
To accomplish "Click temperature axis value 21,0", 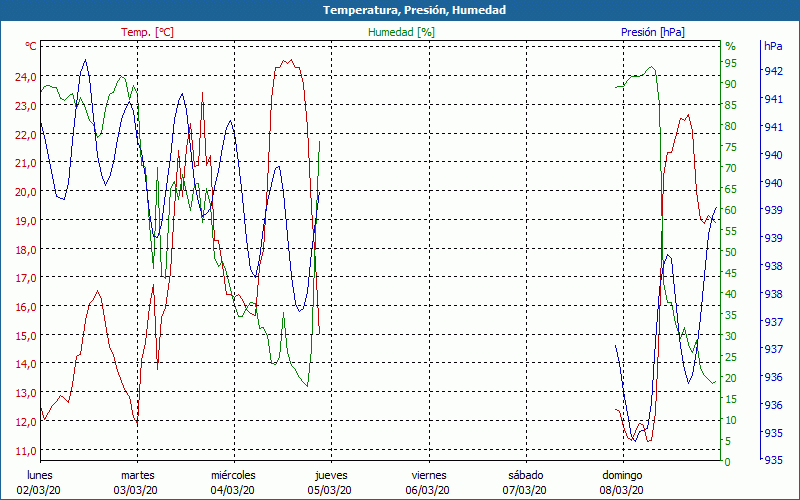I will click(25, 163).
